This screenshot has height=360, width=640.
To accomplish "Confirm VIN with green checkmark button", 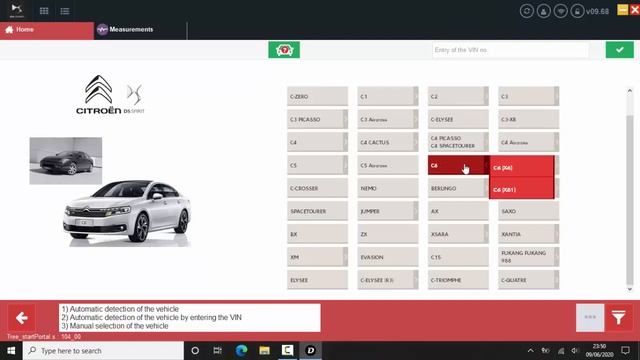I will [620, 50].
